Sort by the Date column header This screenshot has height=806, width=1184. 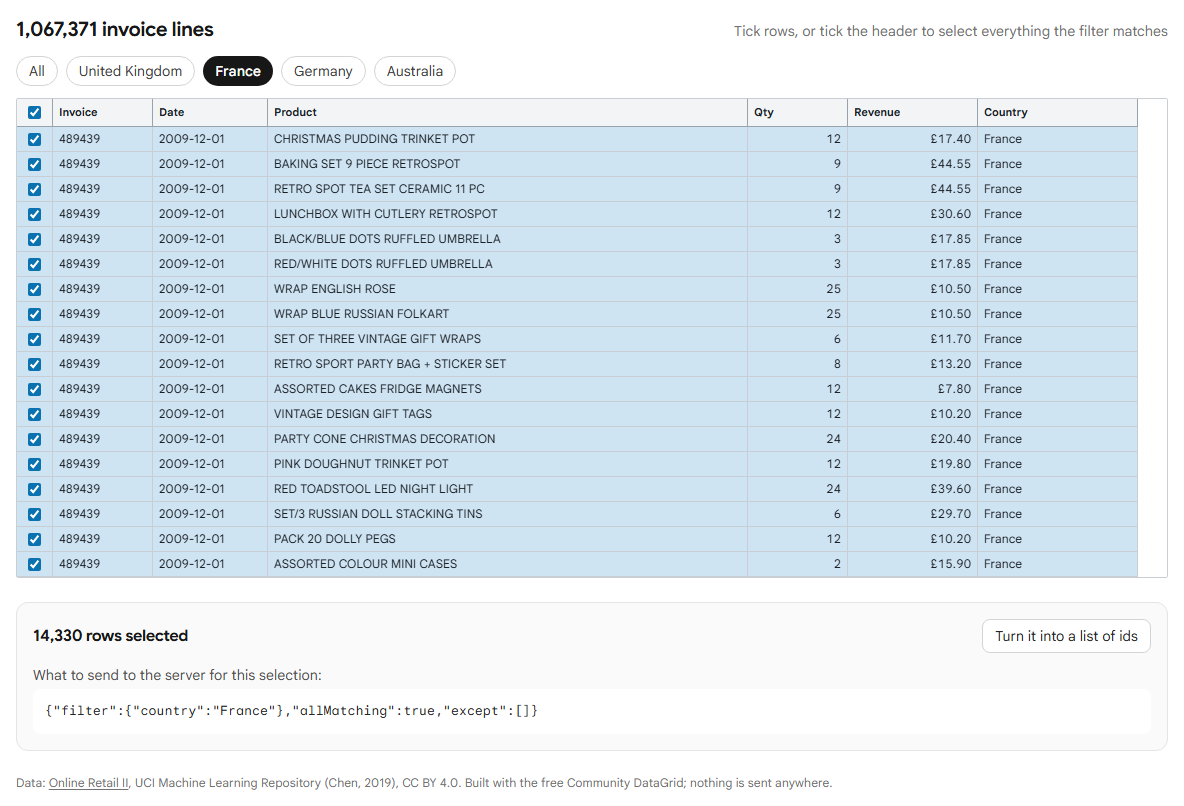click(x=209, y=113)
